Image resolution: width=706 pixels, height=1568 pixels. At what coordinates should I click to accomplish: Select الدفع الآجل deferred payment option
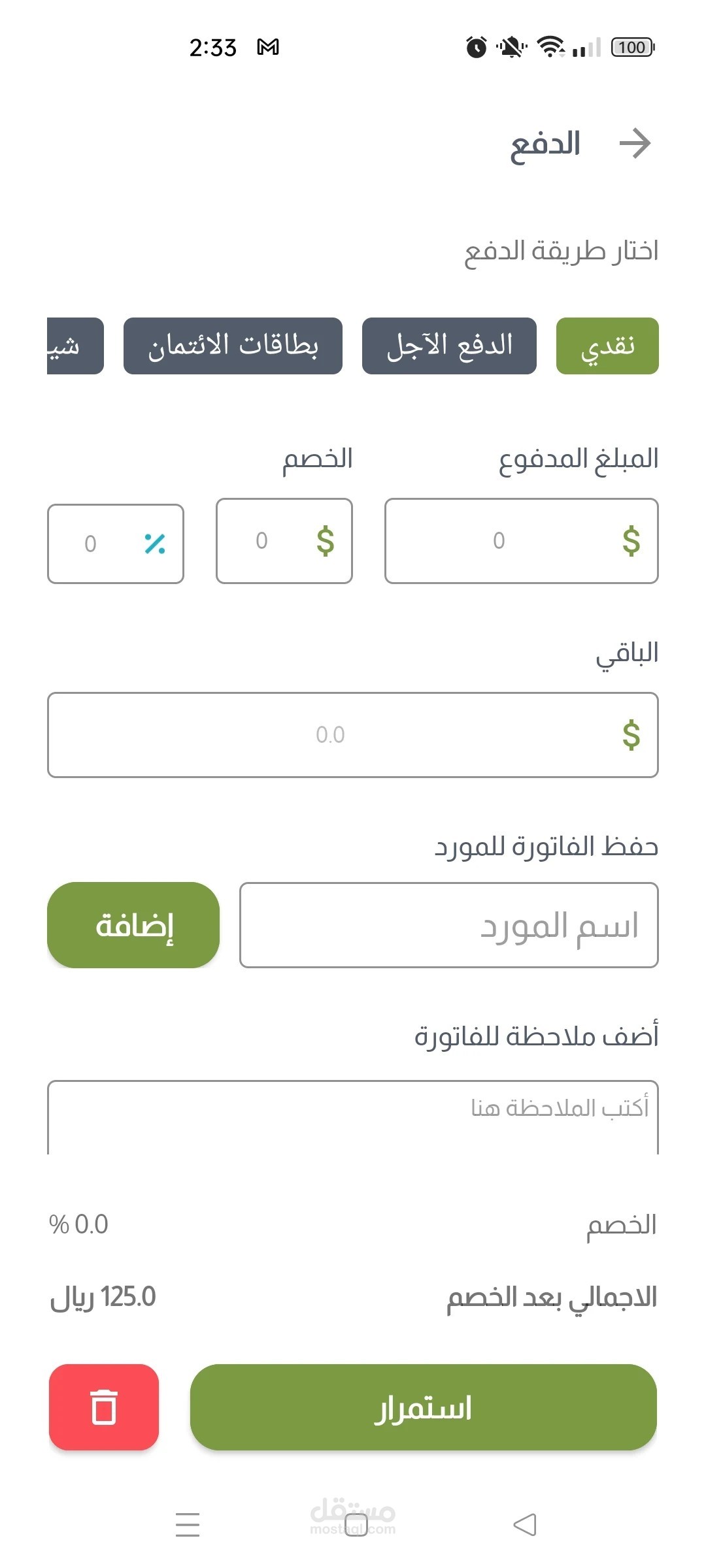[x=449, y=346]
